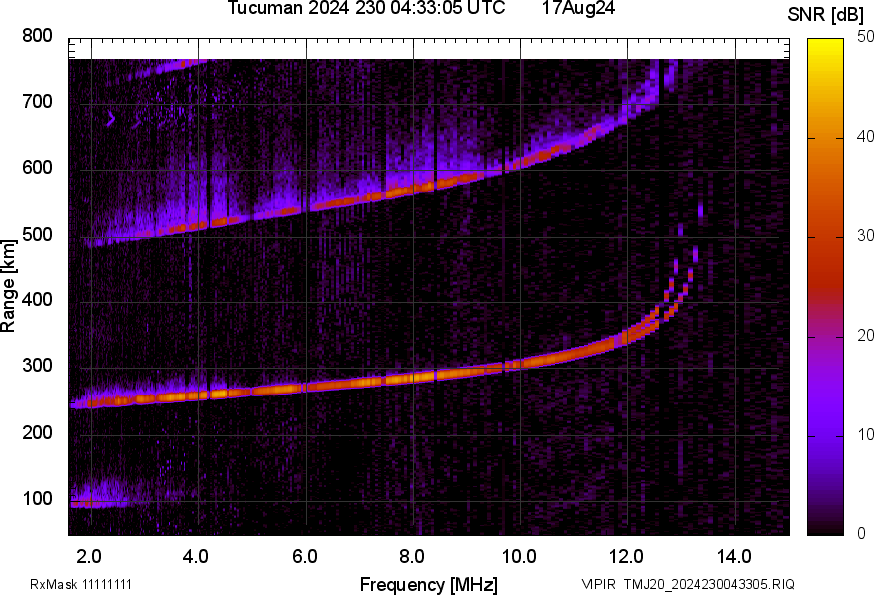Image resolution: width=874 pixels, height=595 pixels.
Task: Click the range tick label '800'
Action: (37, 36)
